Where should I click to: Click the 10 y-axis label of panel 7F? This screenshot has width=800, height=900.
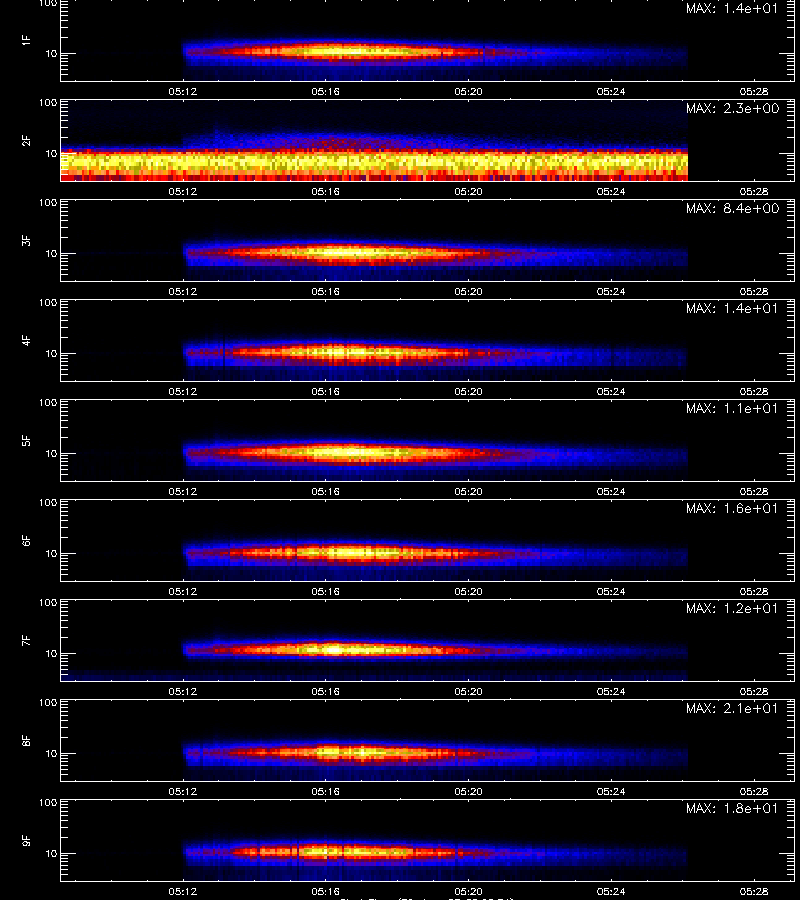(51, 654)
